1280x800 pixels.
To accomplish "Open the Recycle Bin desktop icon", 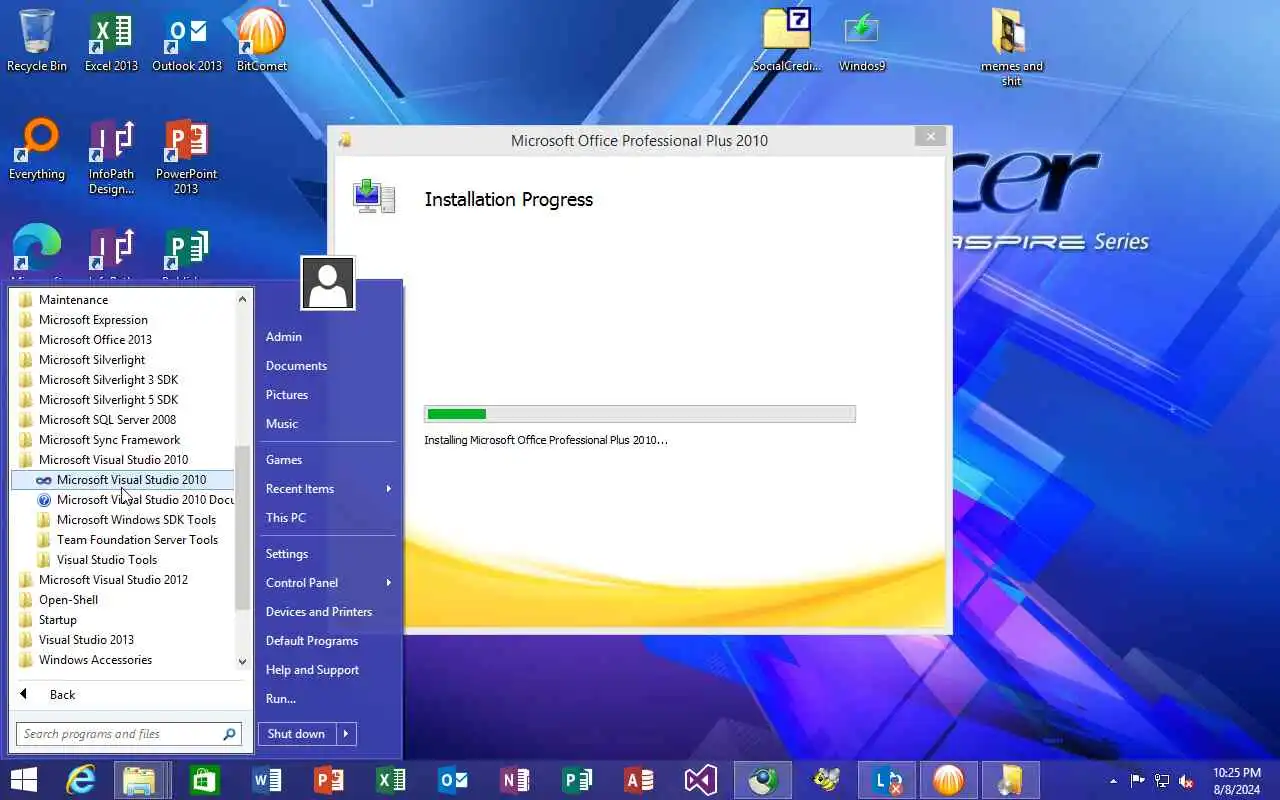I will point(37,41).
